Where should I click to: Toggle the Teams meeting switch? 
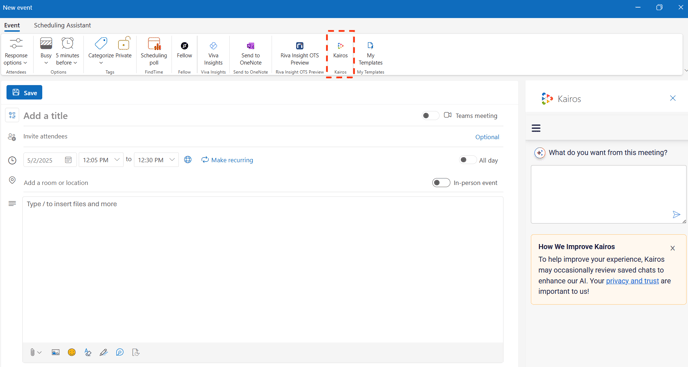coord(430,115)
